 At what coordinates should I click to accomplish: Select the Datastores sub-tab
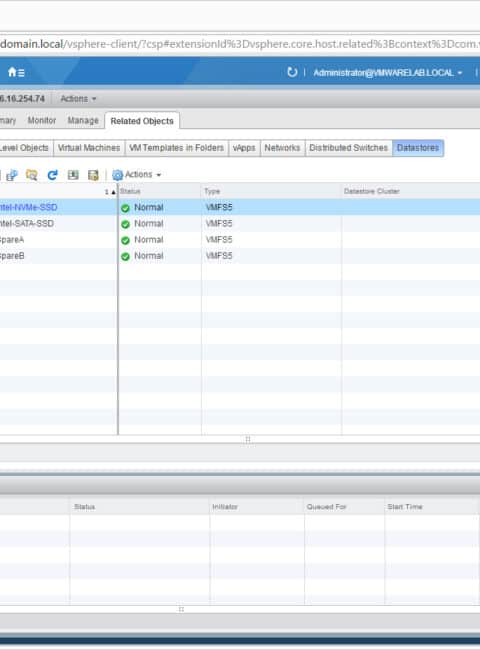tap(417, 148)
